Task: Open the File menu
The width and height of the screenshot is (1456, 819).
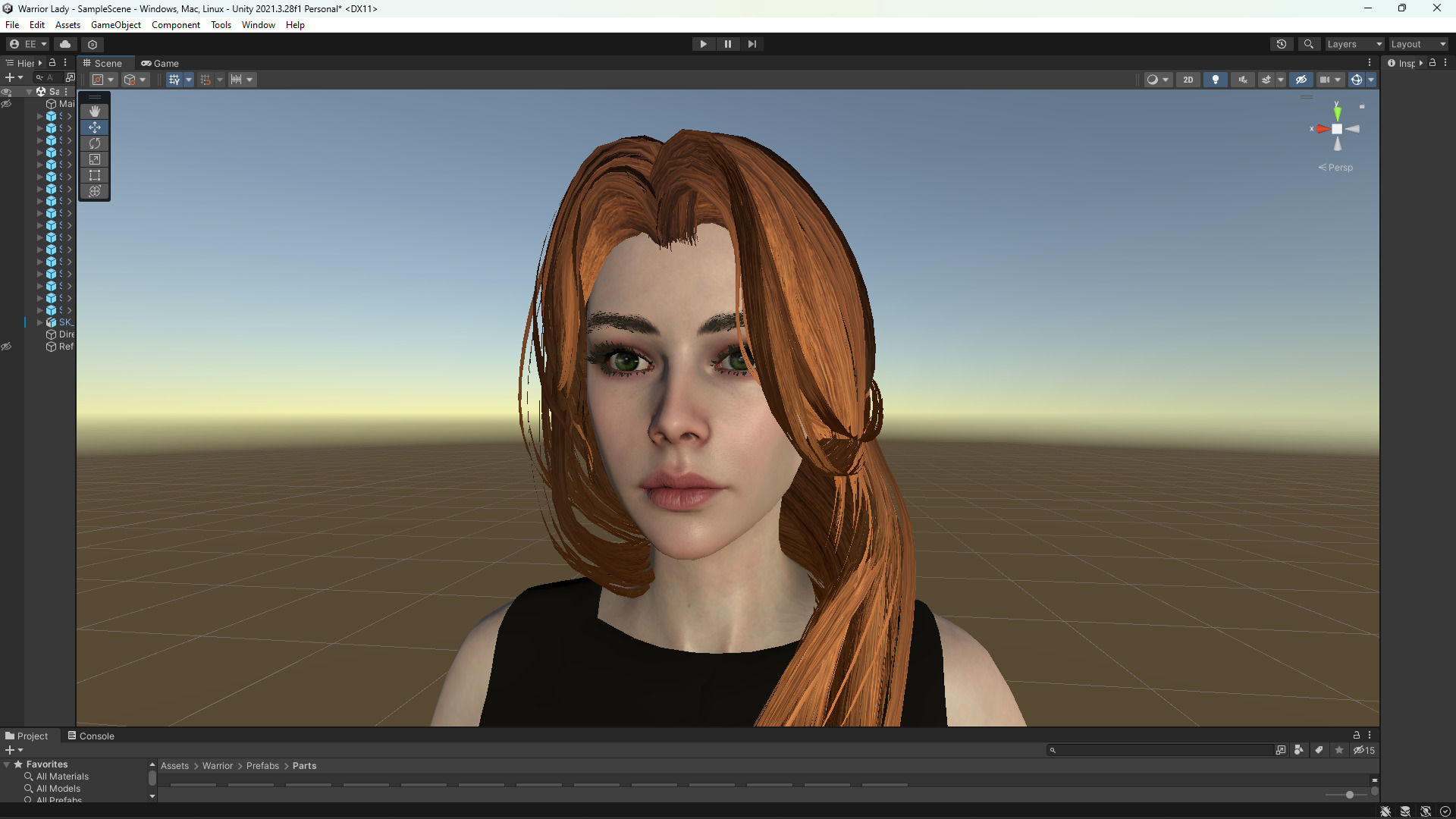Action: pyautogui.click(x=12, y=25)
